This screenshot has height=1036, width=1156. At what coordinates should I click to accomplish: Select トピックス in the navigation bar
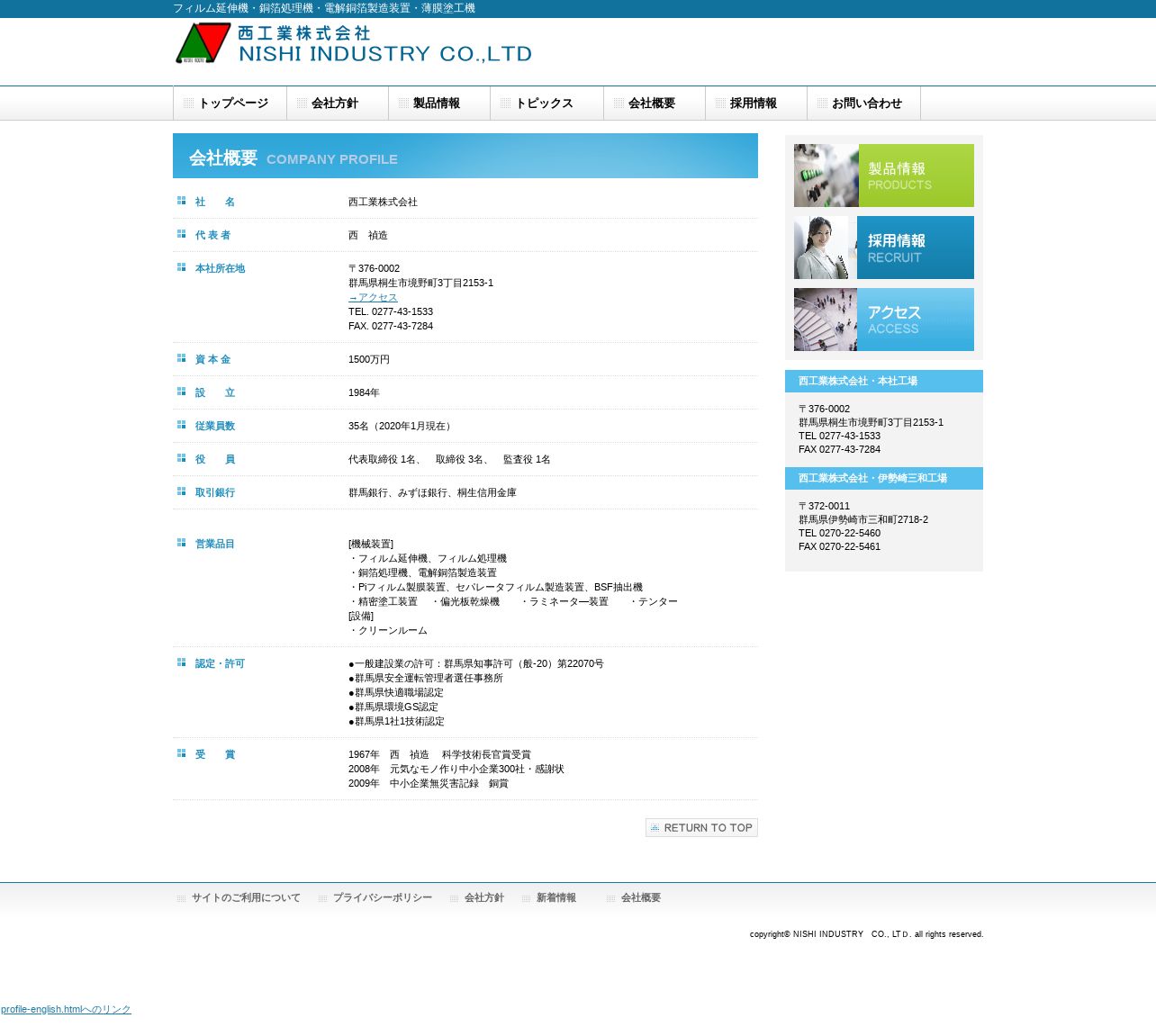[x=546, y=104]
